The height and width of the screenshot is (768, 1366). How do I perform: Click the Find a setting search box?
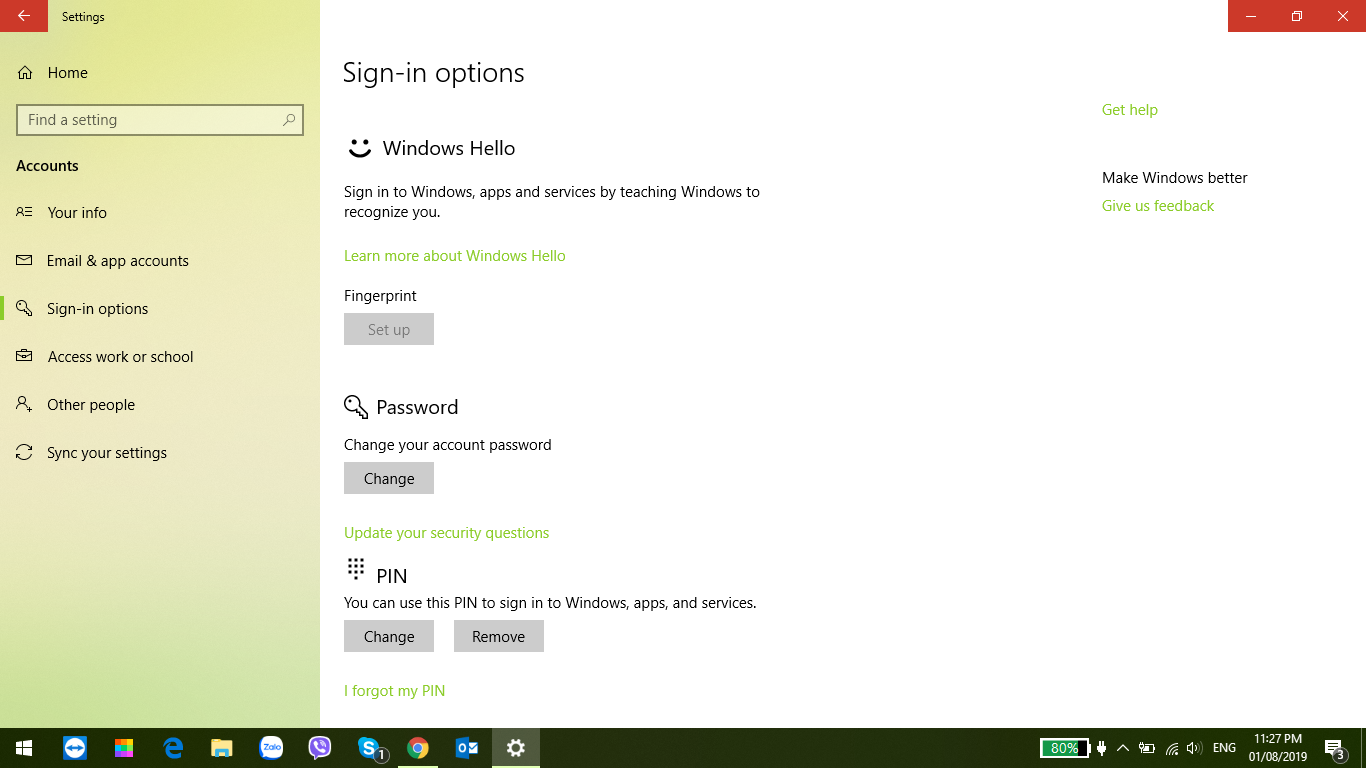[x=160, y=120]
